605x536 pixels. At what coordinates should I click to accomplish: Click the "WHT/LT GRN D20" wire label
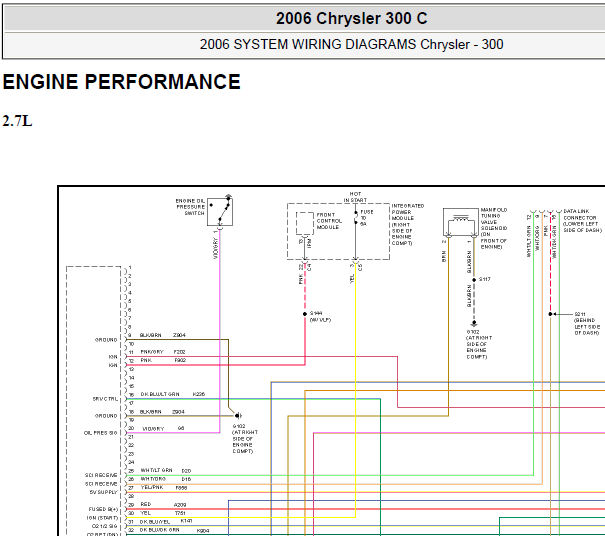coord(166,470)
